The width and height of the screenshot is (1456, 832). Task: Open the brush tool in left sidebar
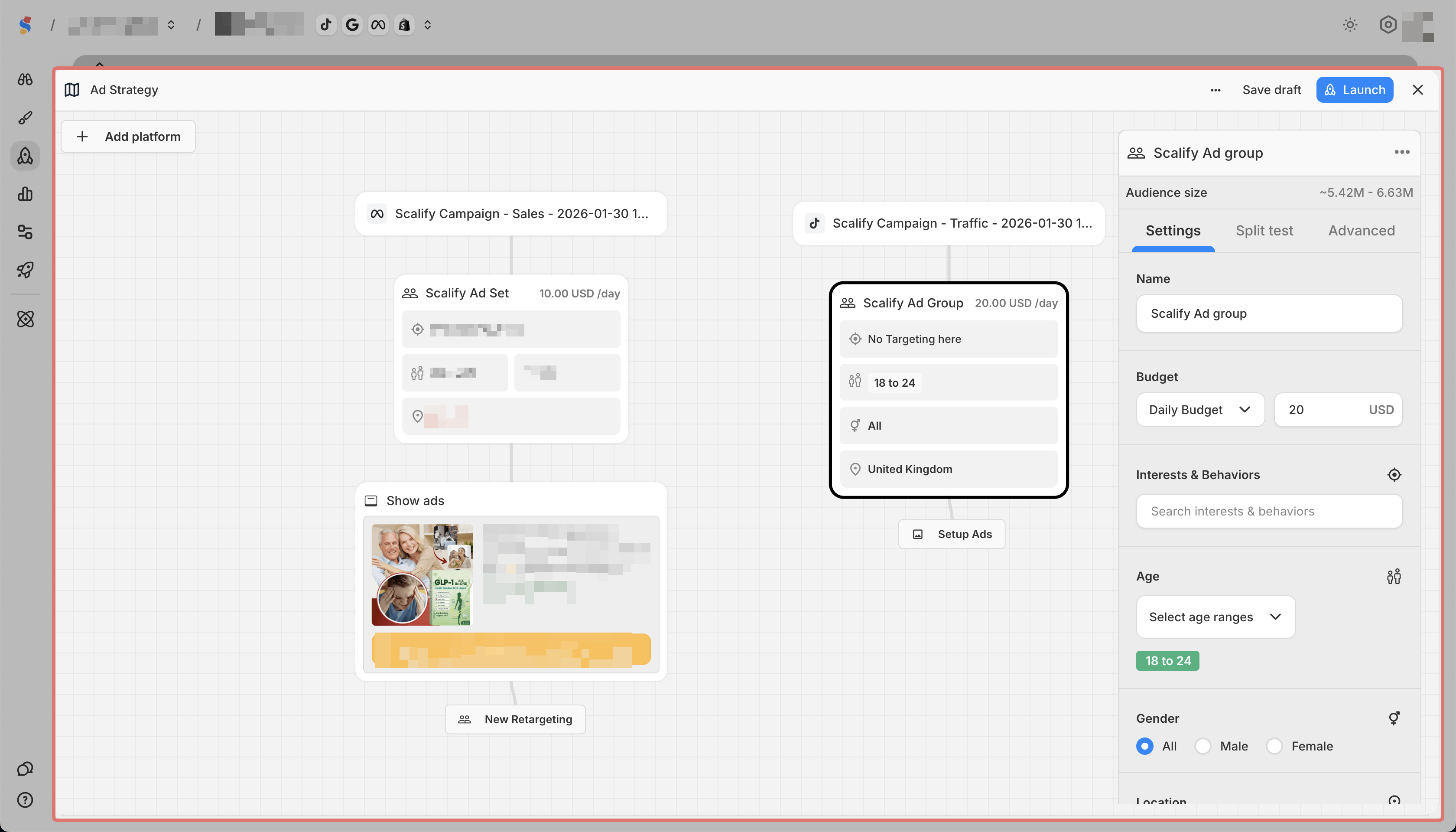[x=25, y=118]
